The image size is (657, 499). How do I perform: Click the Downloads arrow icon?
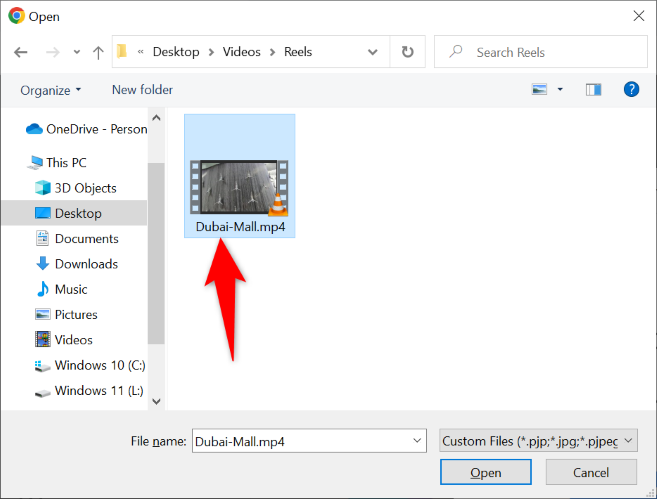[42, 264]
